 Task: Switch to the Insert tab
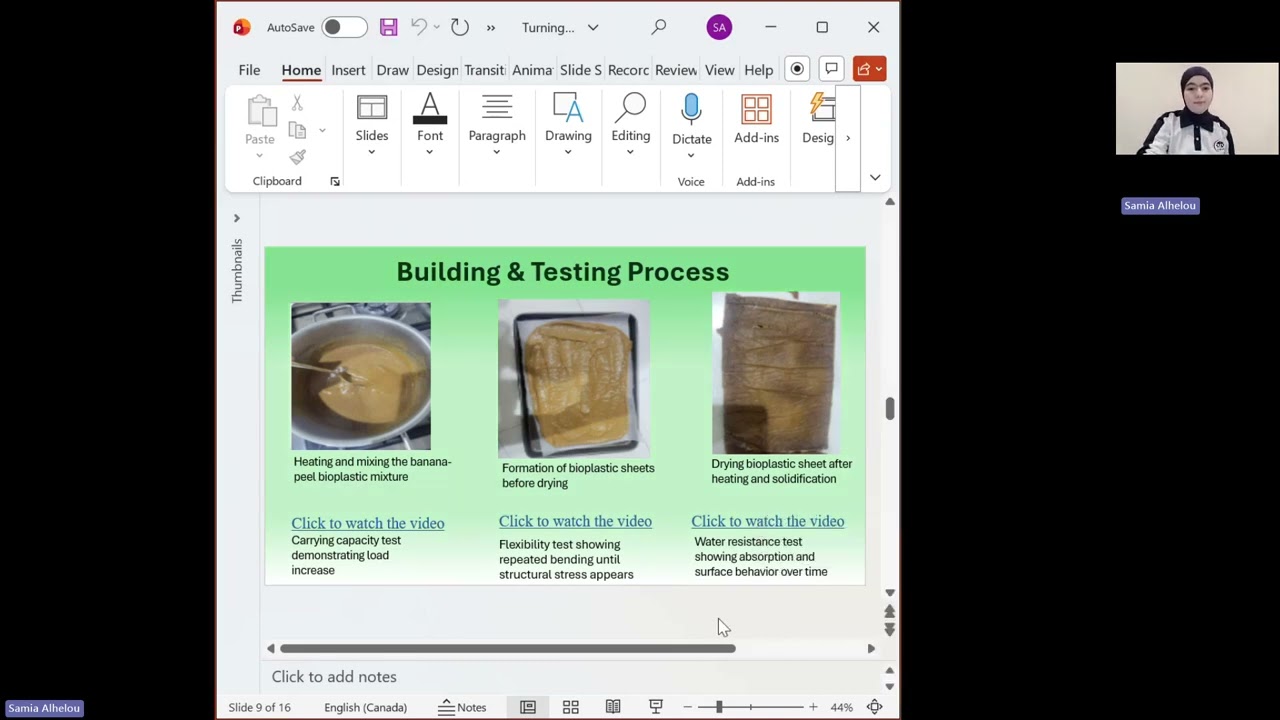point(348,70)
